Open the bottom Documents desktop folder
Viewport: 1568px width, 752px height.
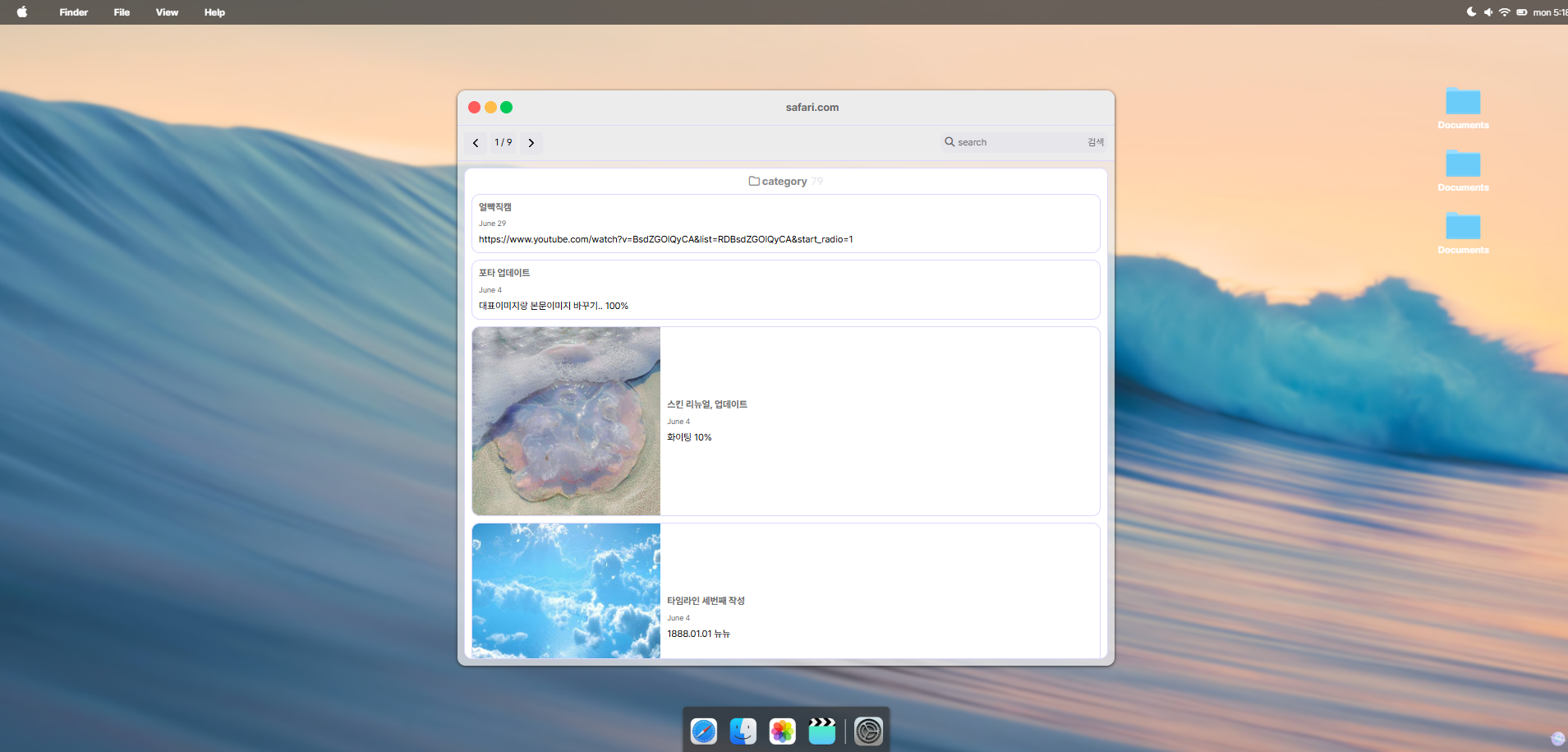pos(1463,233)
